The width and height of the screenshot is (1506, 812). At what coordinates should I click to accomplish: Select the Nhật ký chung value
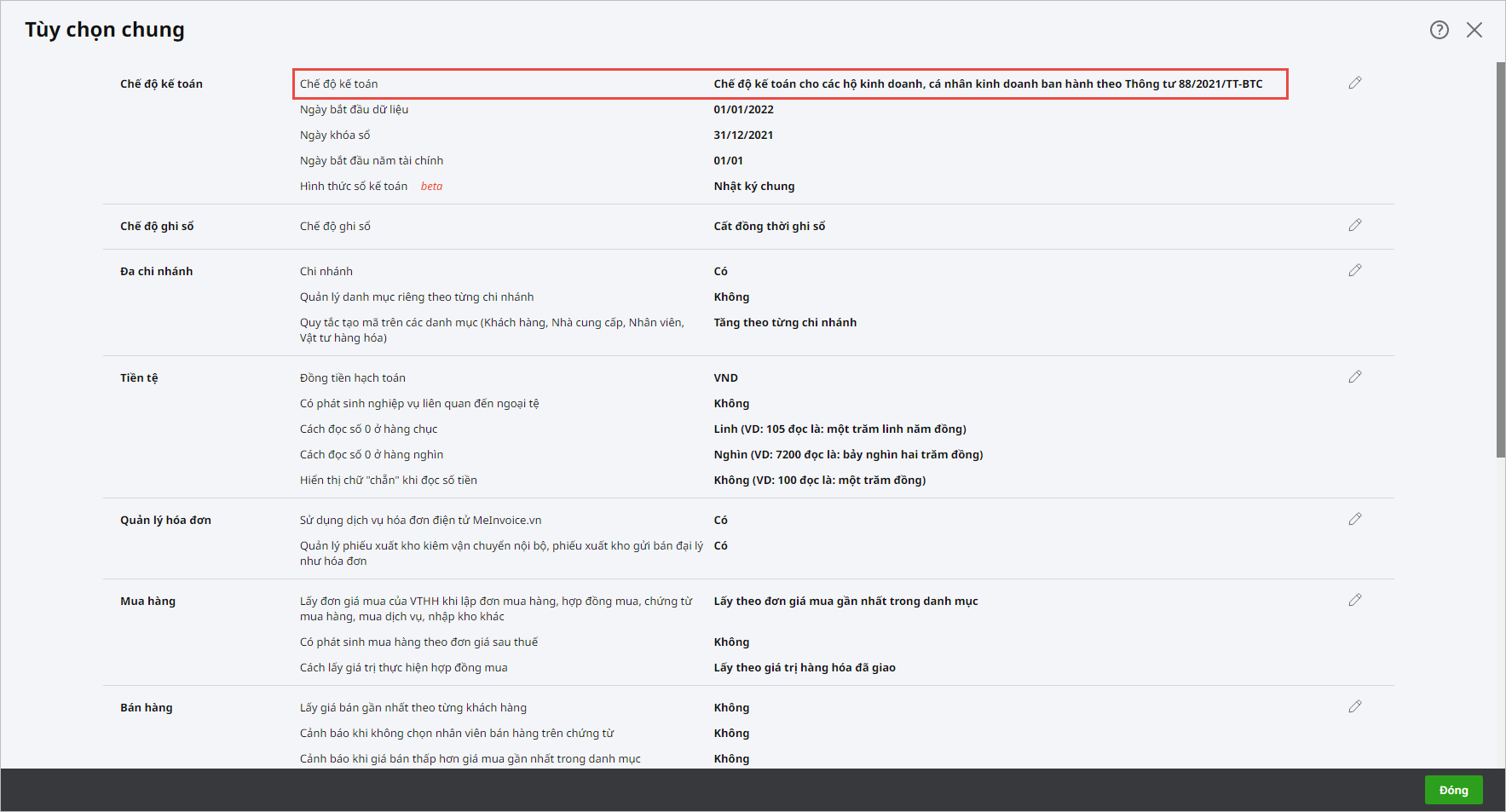tap(753, 187)
